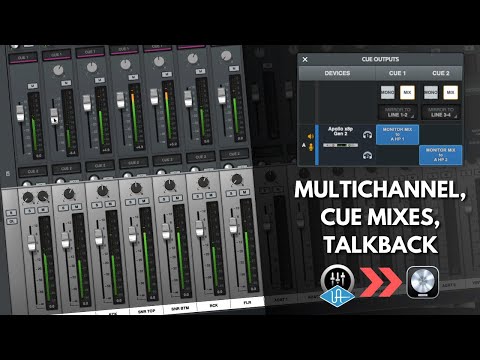The image size is (480, 360).
Task: Click the orange microphone icon in Cue Outputs
Action: (311, 147)
